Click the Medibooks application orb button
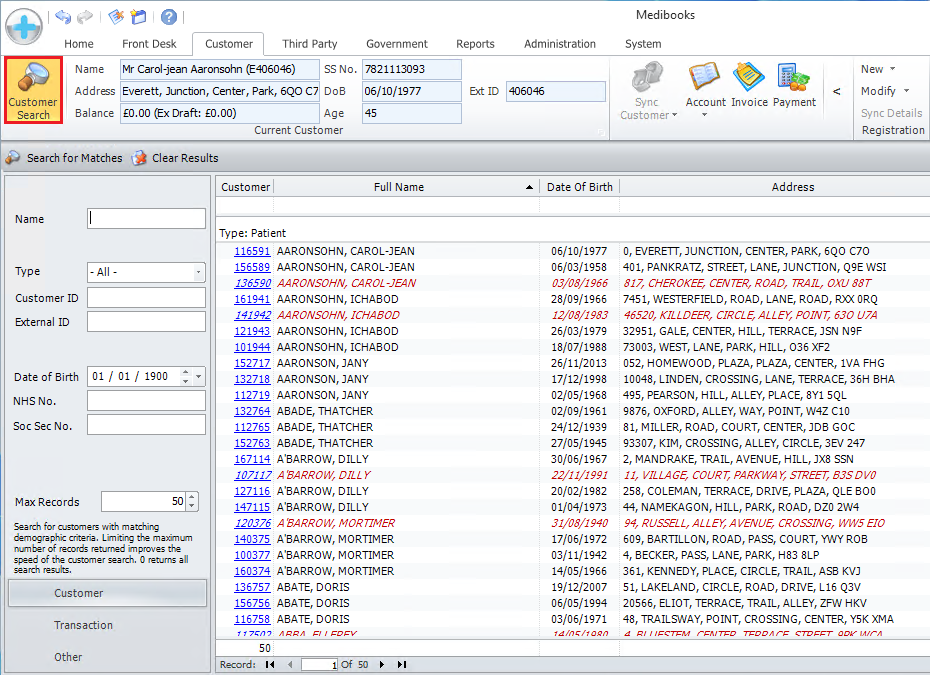Screen dimensions: 930x675 point(24,24)
